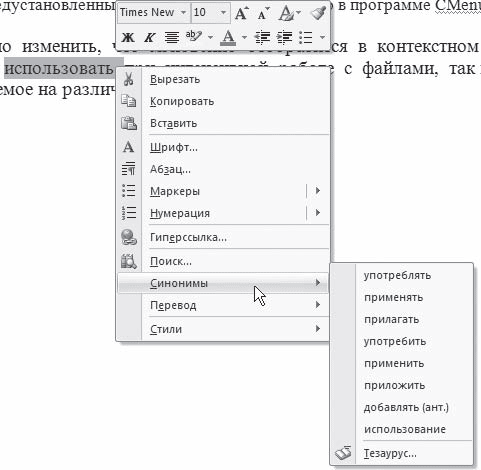Toggle italic with the К button

tap(150, 37)
